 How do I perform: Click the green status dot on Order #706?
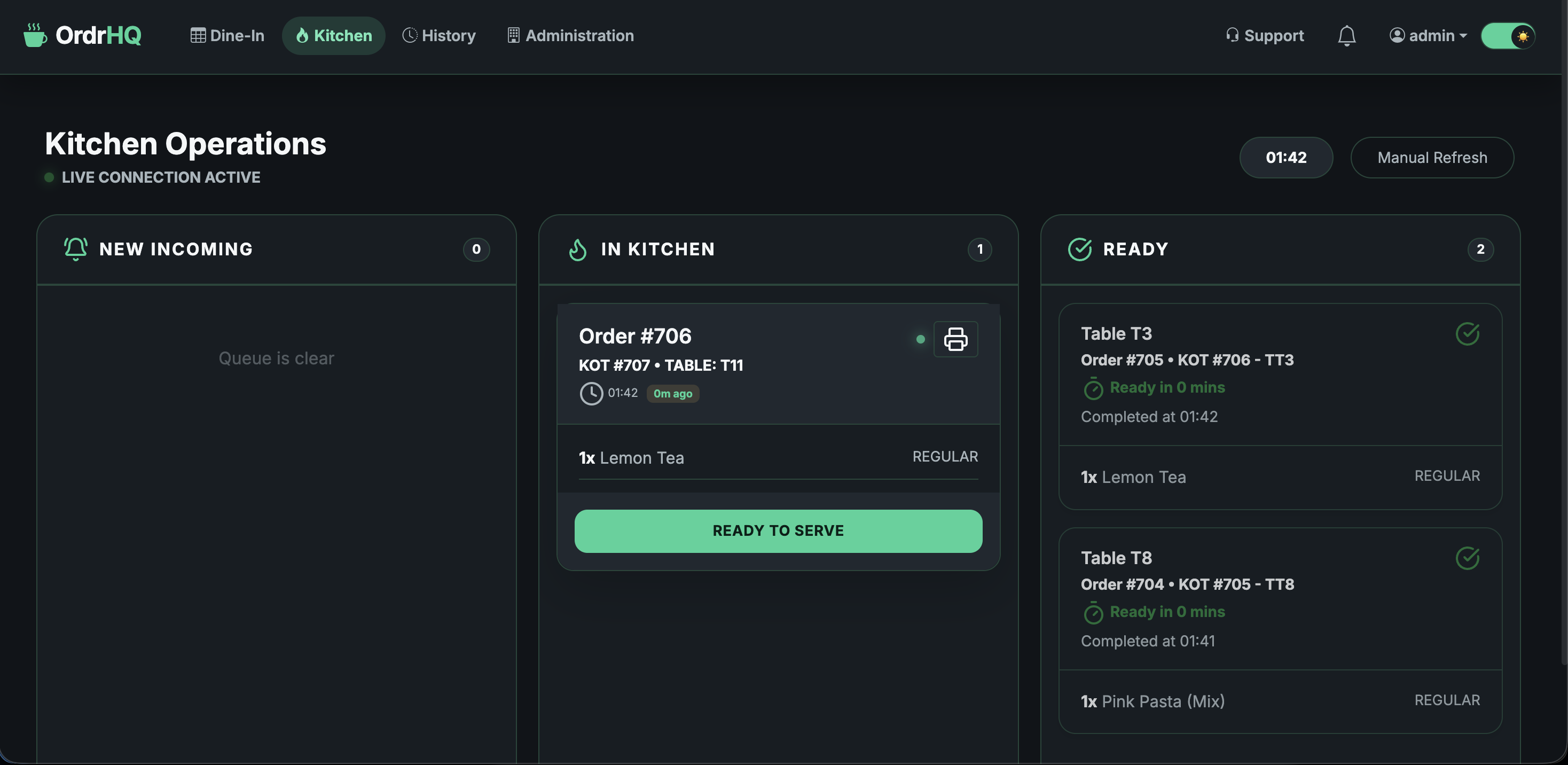click(x=920, y=339)
